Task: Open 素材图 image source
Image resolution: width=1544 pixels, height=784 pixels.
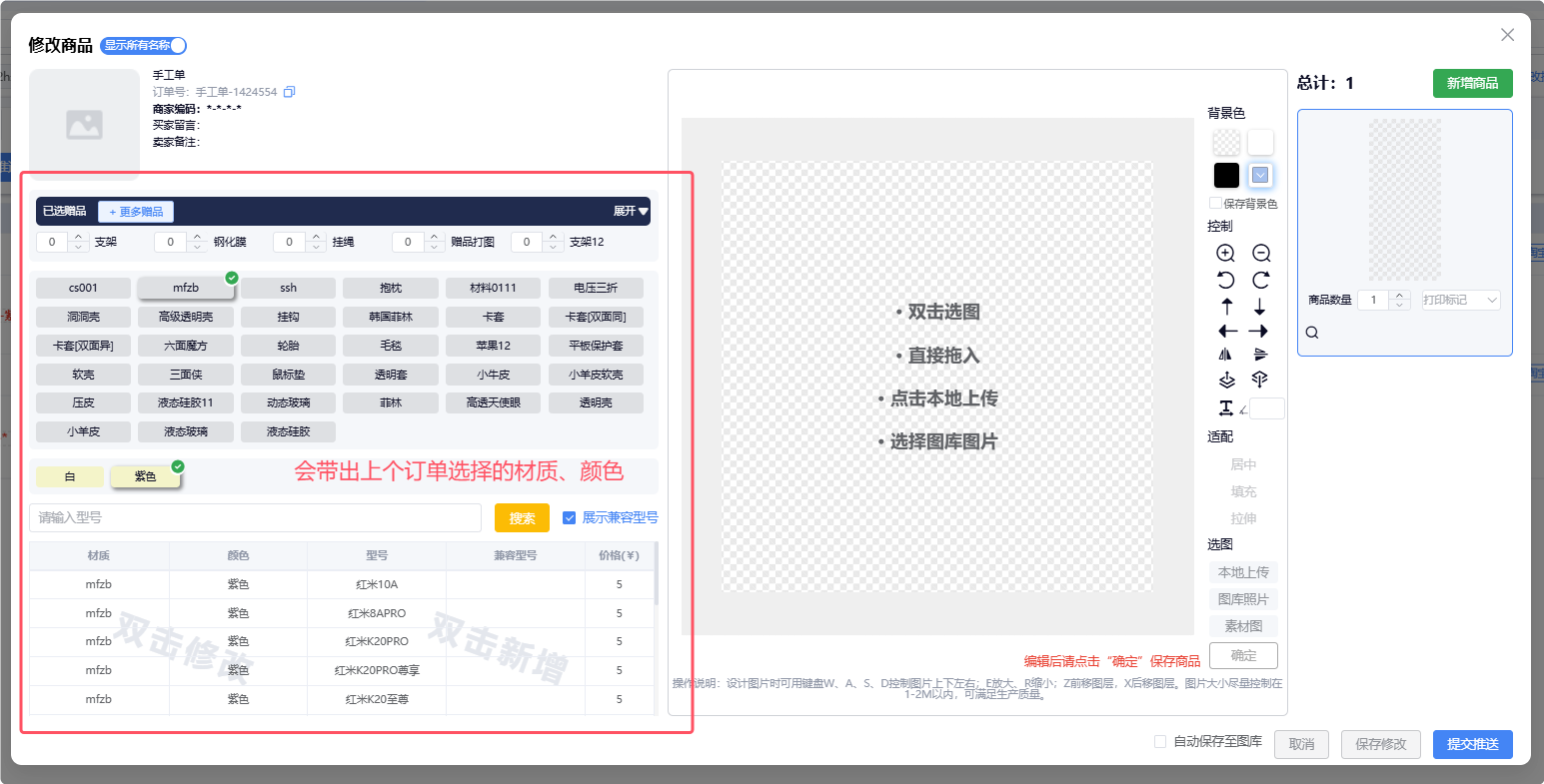Action: coord(1243,626)
